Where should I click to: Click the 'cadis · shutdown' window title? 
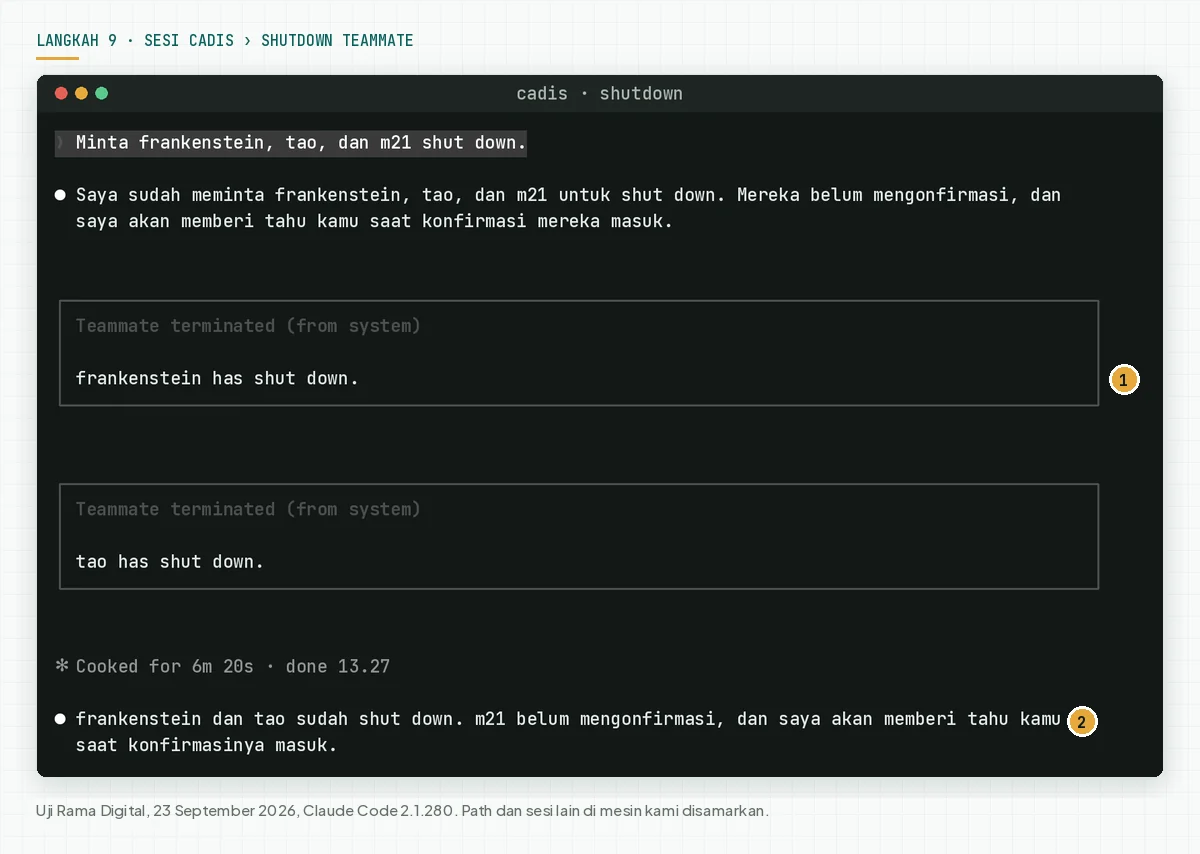coord(599,94)
